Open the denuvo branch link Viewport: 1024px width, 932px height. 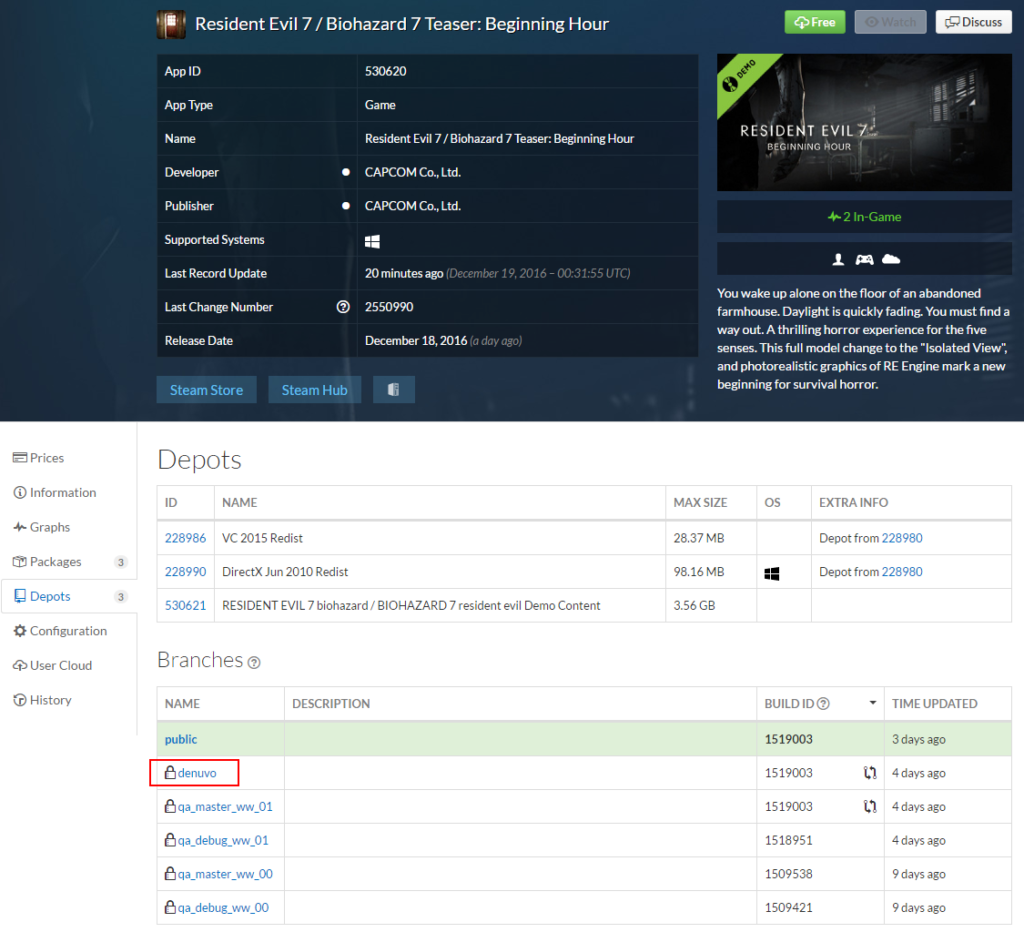pyautogui.click(x=197, y=773)
